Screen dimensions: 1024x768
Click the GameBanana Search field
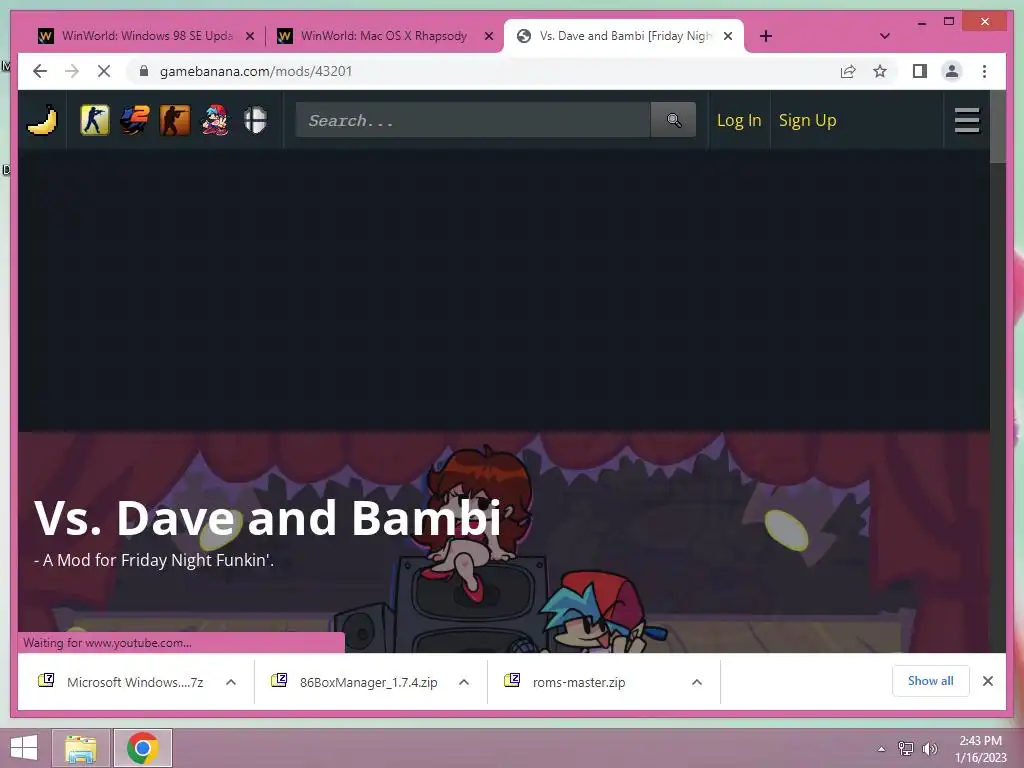click(x=473, y=120)
